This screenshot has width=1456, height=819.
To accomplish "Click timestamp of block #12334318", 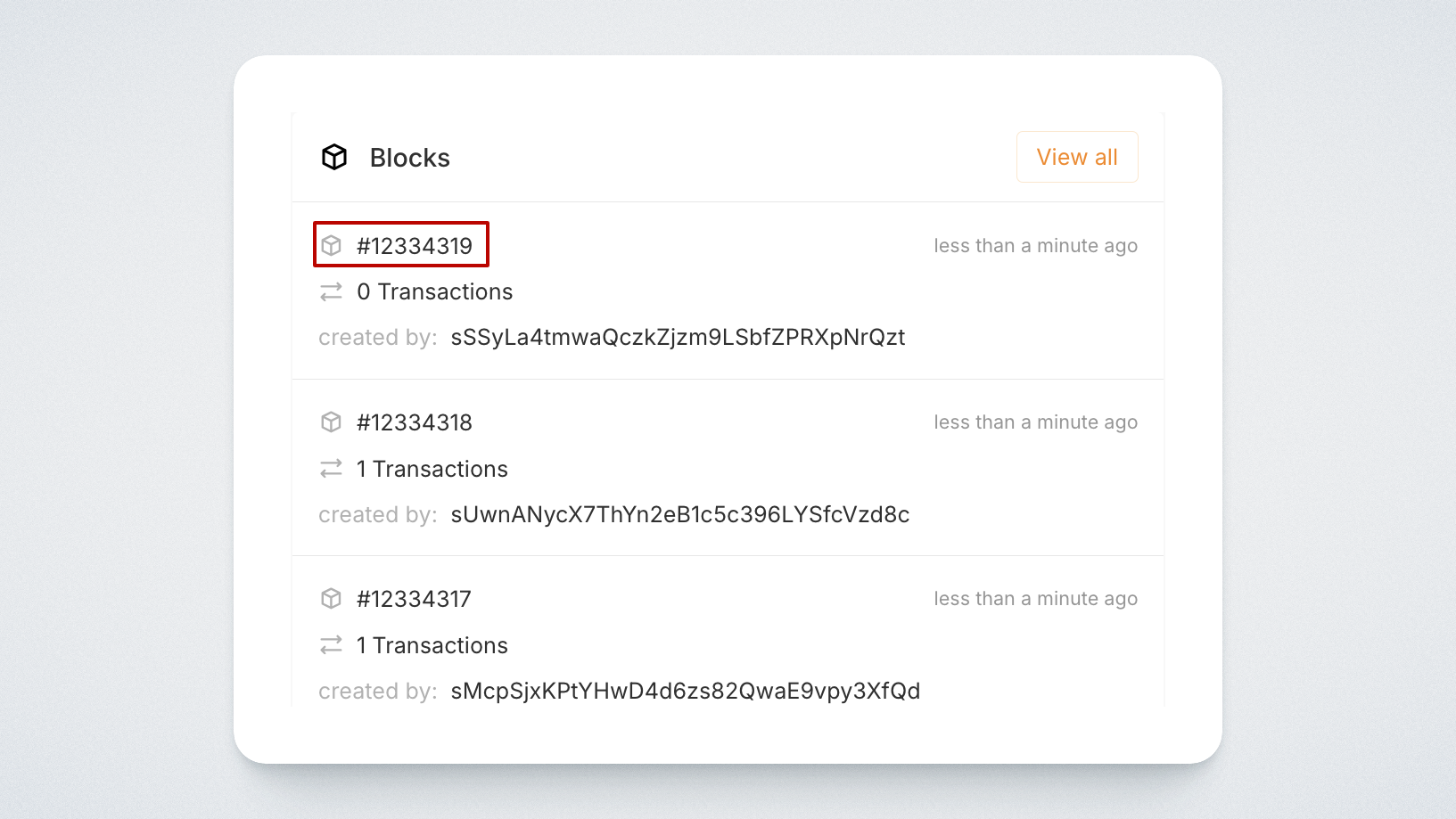I will (1035, 422).
